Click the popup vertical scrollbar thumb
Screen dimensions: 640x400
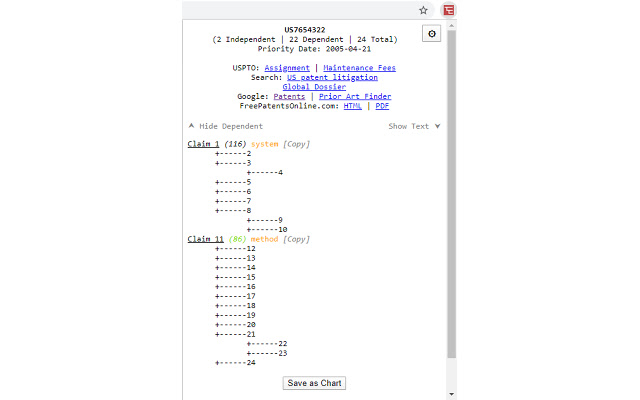(451, 194)
